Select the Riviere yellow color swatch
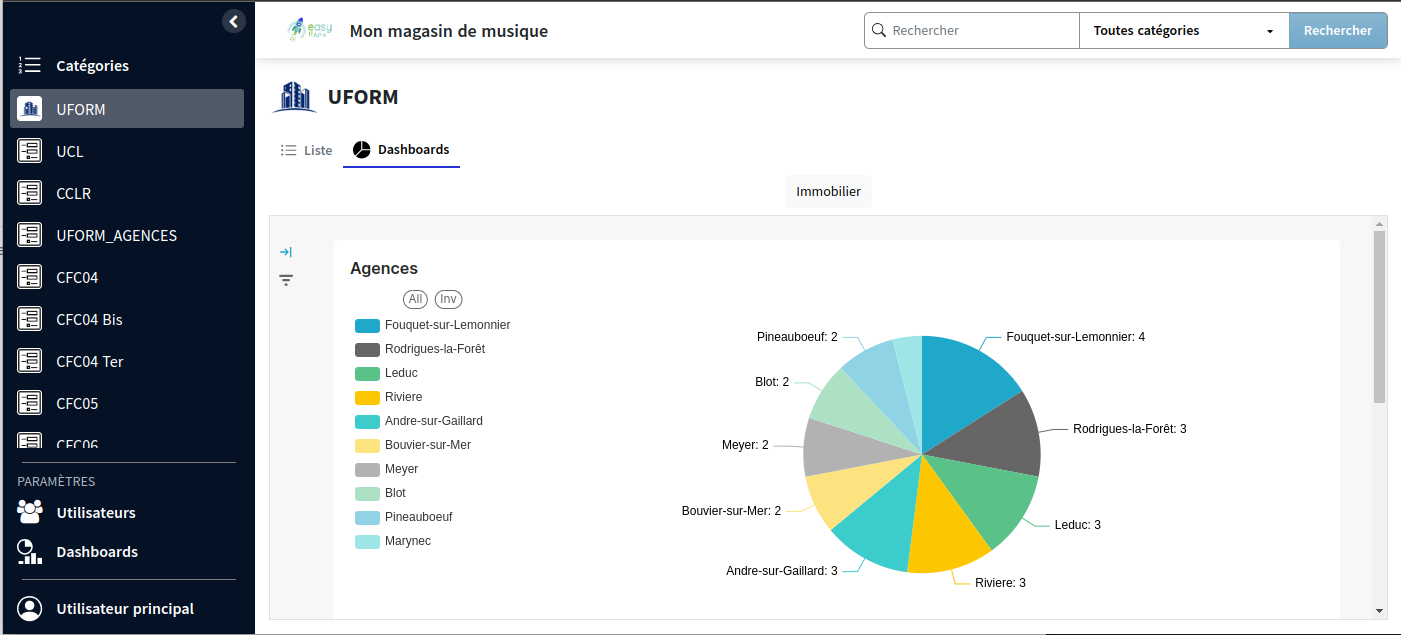Image resolution: width=1401 pixels, height=635 pixels. coord(365,396)
